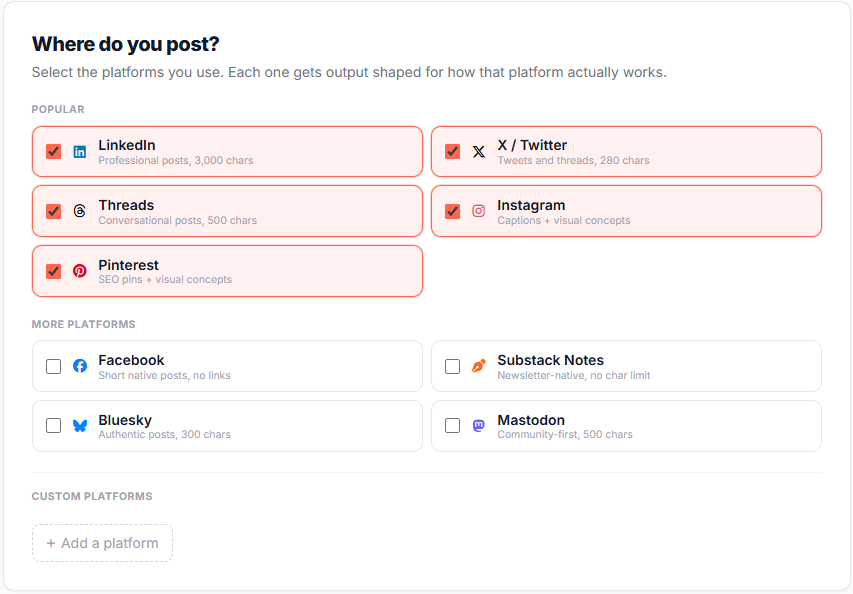Click the Instagram logo icon
The width and height of the screenshot is (853, 594).
478,211
